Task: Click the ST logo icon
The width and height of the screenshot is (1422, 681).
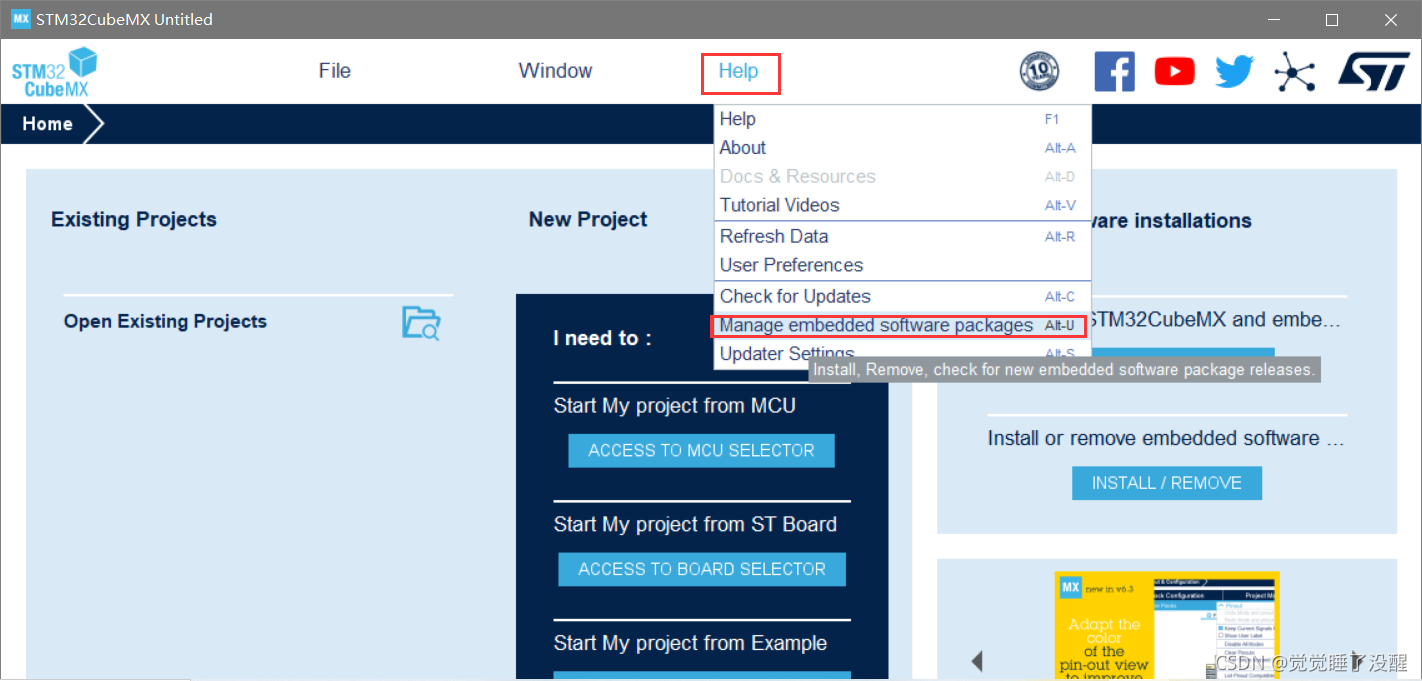Action: [x=1372, y=71]
